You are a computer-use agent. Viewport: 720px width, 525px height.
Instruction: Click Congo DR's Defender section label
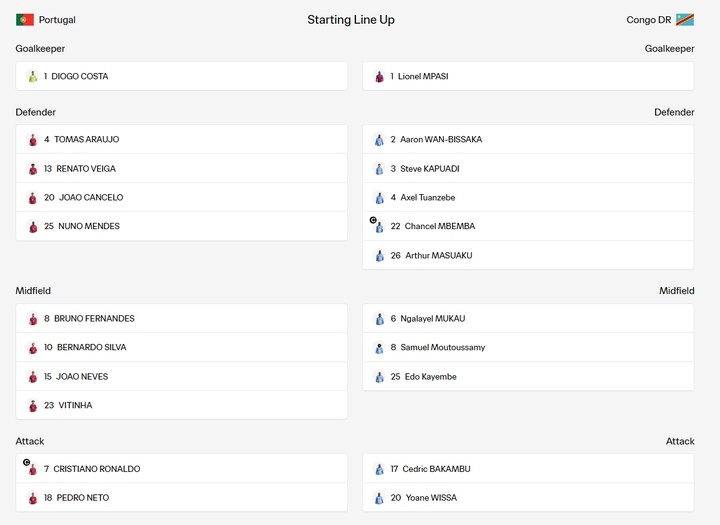pos(675,112)
